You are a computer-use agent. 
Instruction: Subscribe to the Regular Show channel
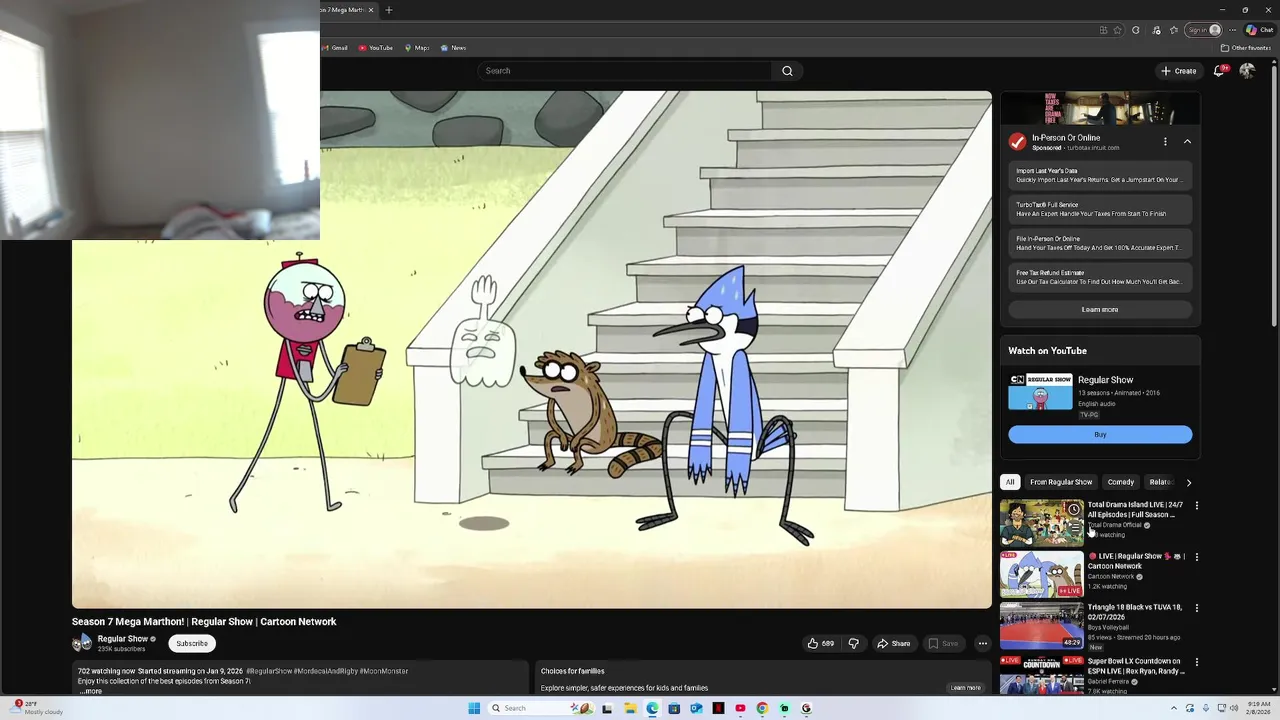coord(192,643)
